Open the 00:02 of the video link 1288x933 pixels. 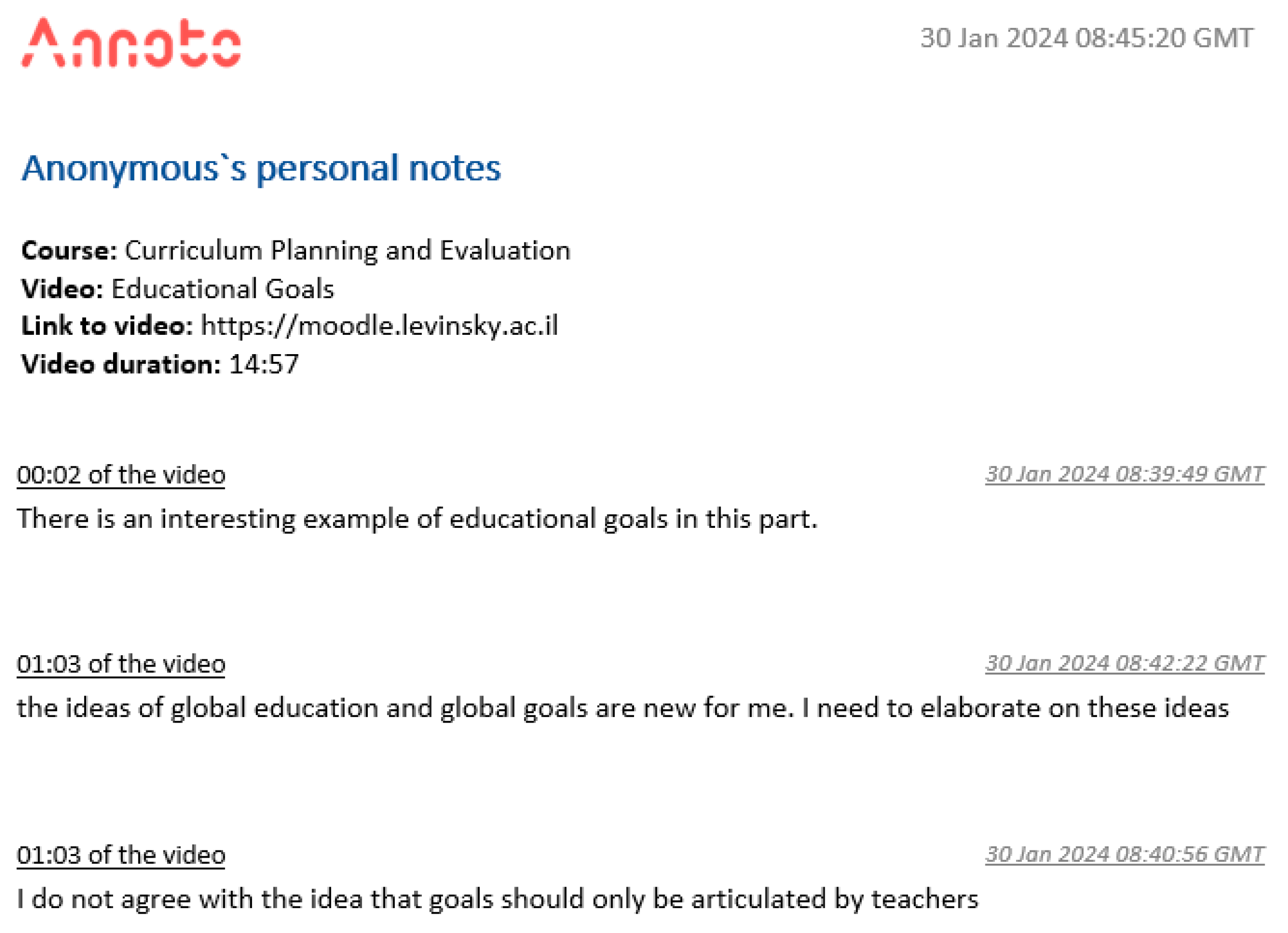(x=121, y=475)
